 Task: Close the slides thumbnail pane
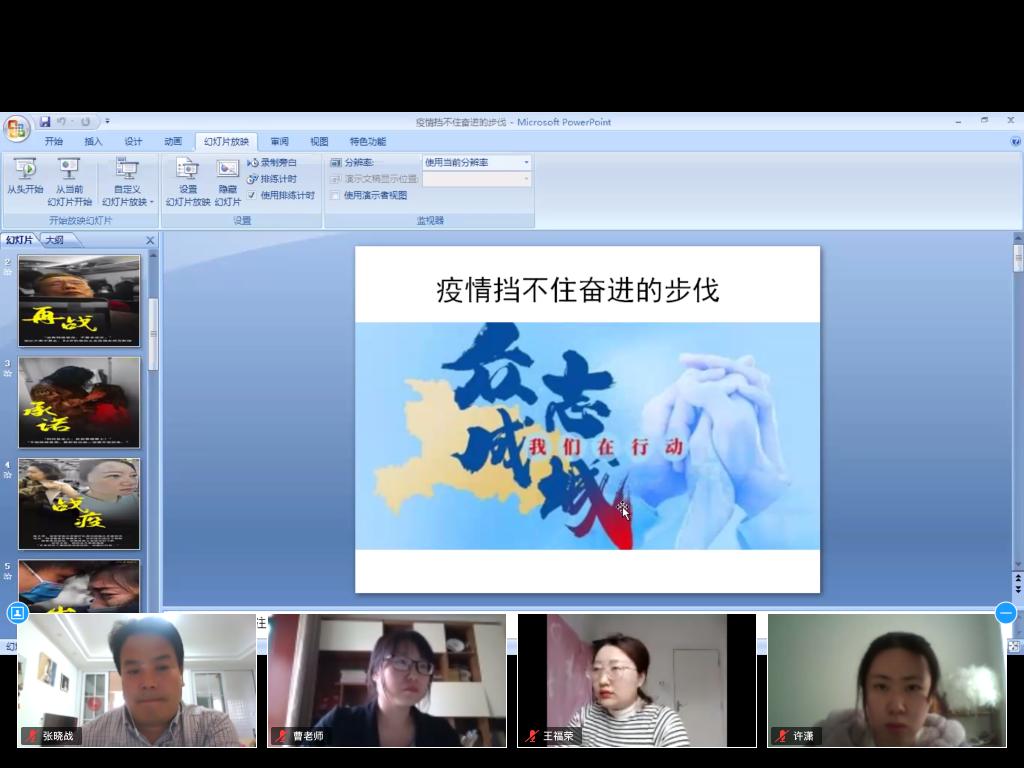[x=151, y=240]
